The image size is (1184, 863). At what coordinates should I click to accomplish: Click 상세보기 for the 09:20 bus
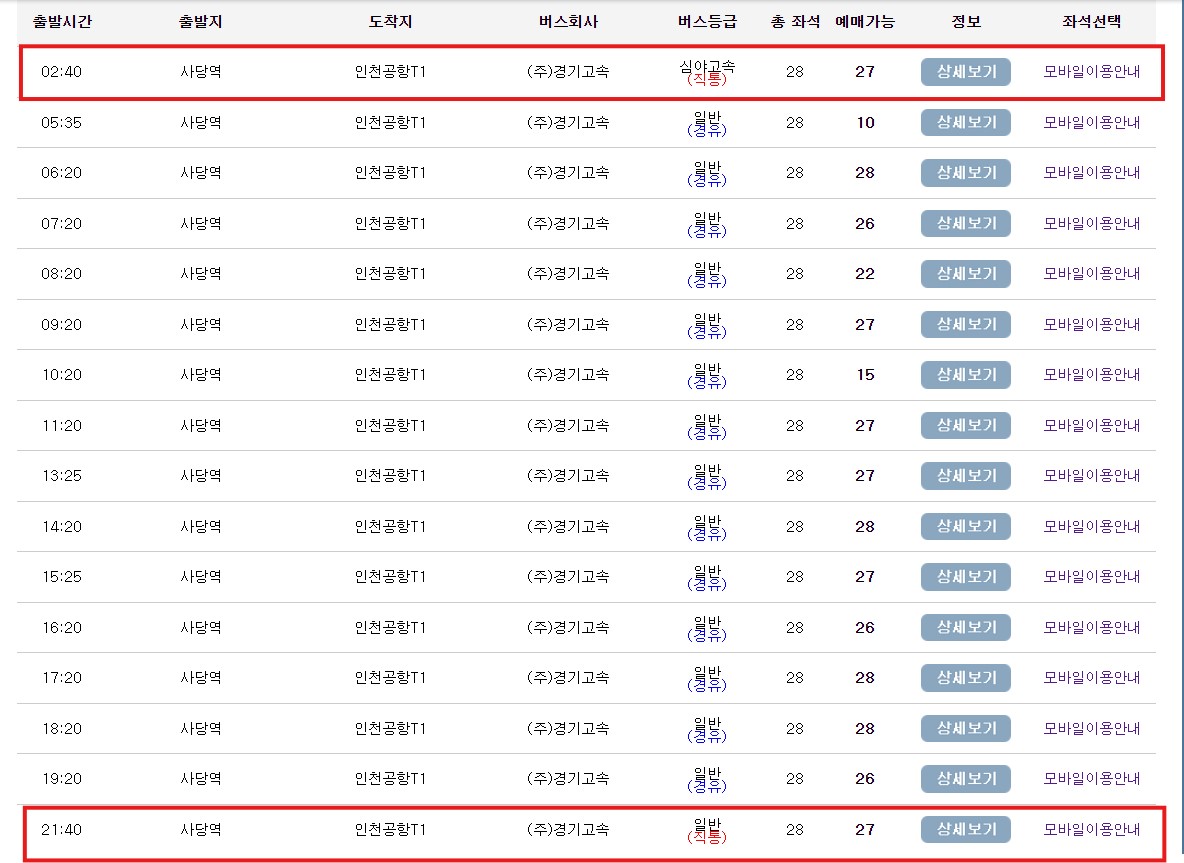point(964,324)
